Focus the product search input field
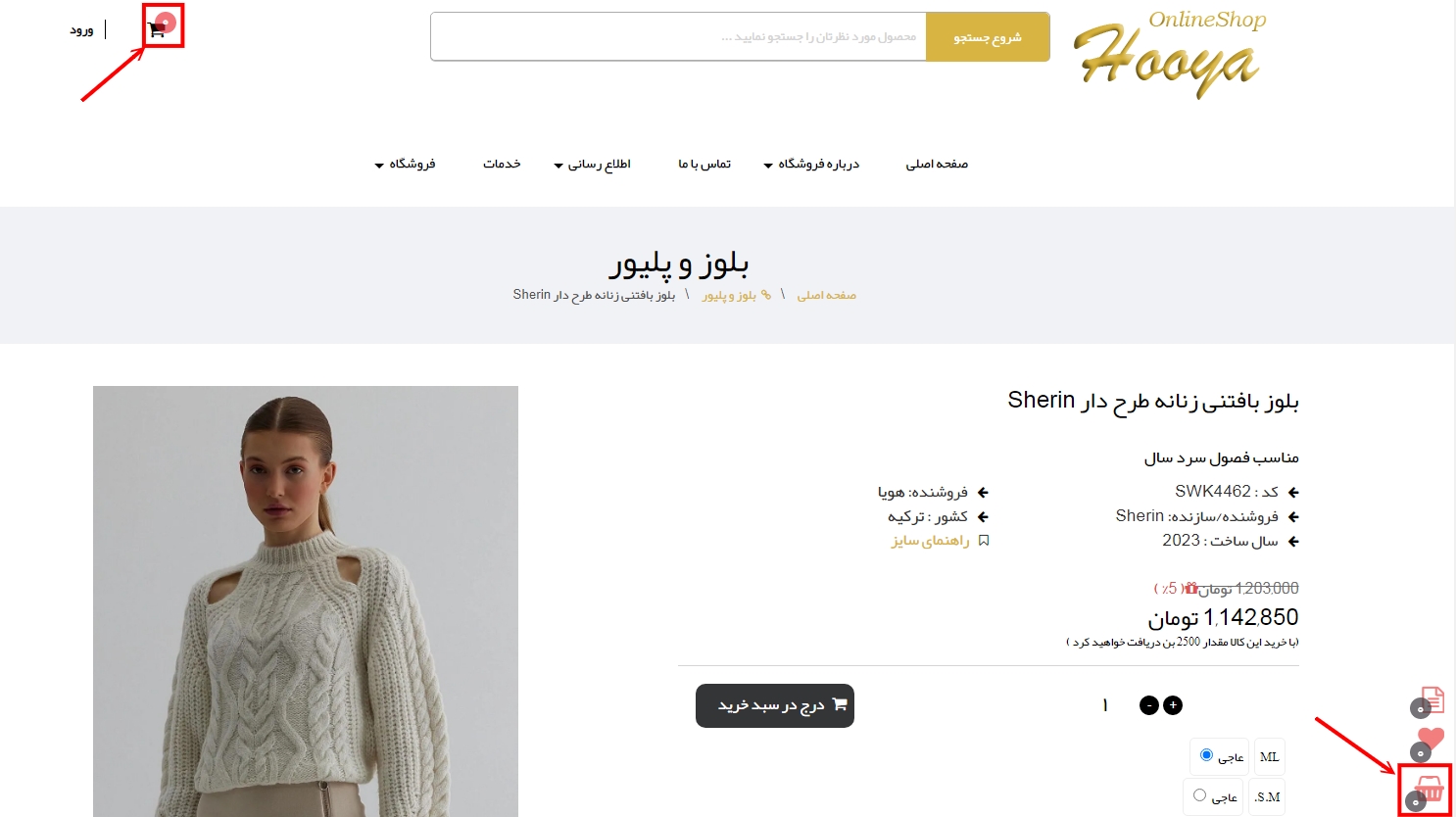The height and width of the screenshot is (817, 1456). 678,37
